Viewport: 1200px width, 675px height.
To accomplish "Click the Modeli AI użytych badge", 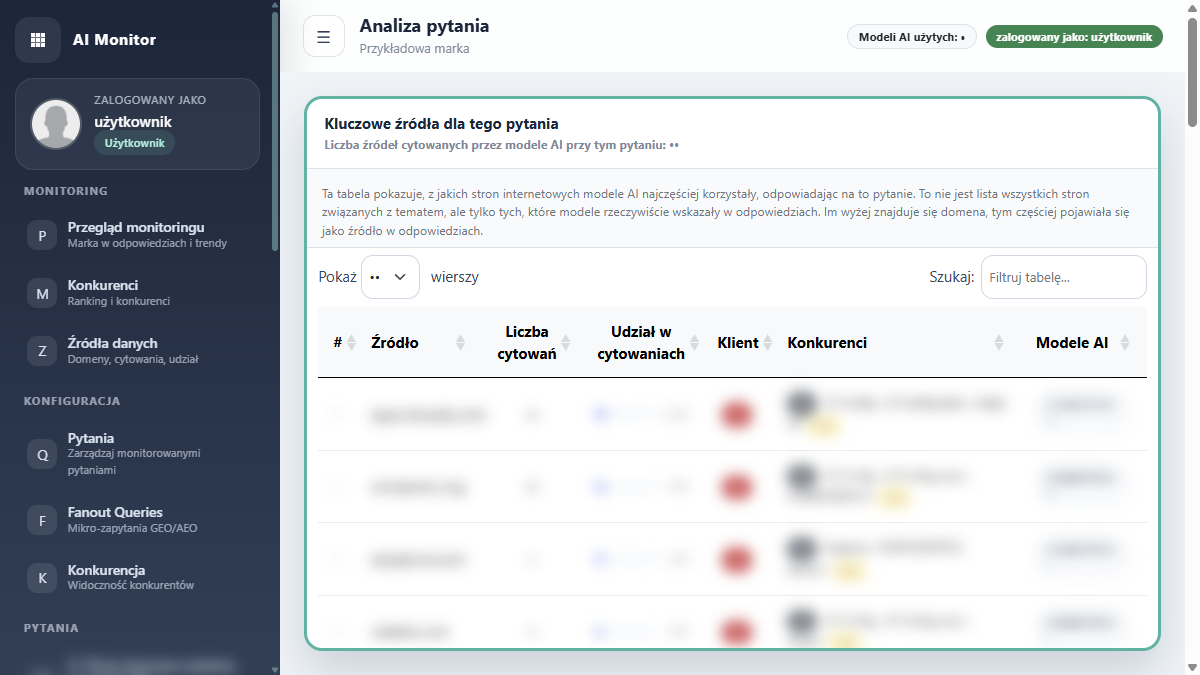I will click(x=911, y=37).
